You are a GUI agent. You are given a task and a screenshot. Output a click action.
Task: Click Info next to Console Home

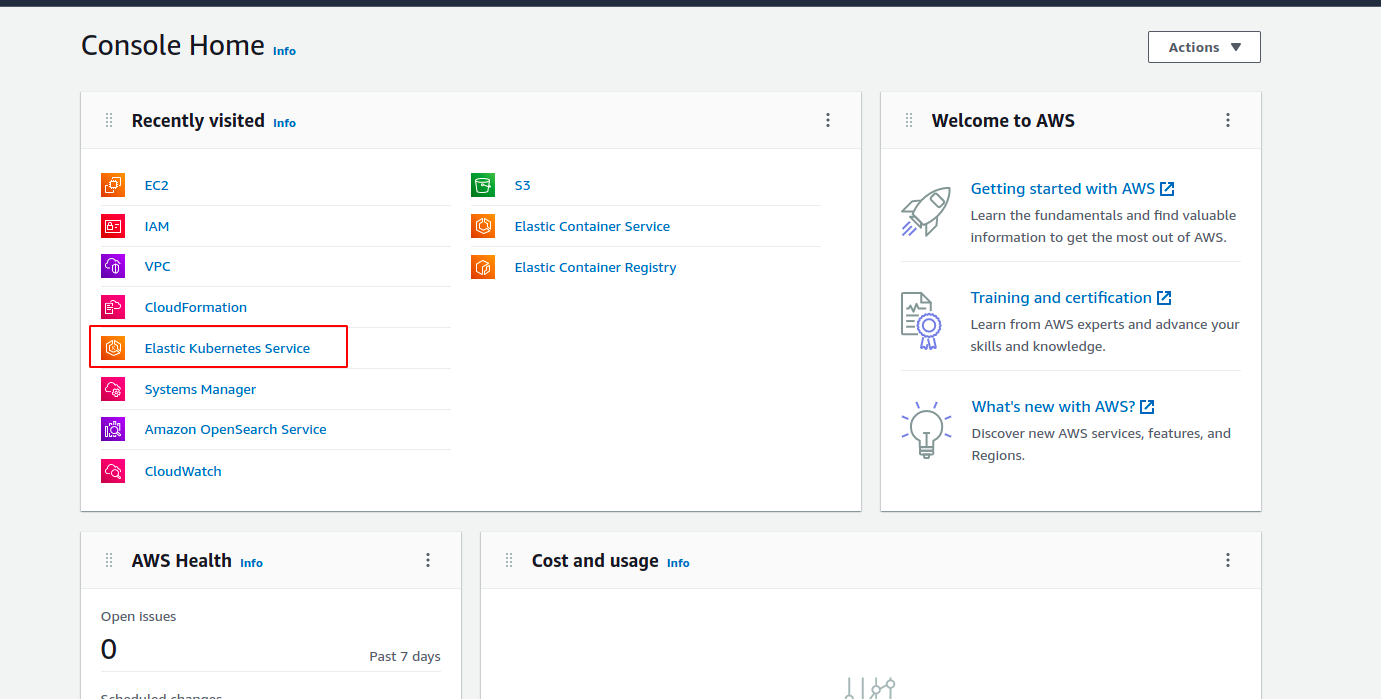tap(285, 51)
